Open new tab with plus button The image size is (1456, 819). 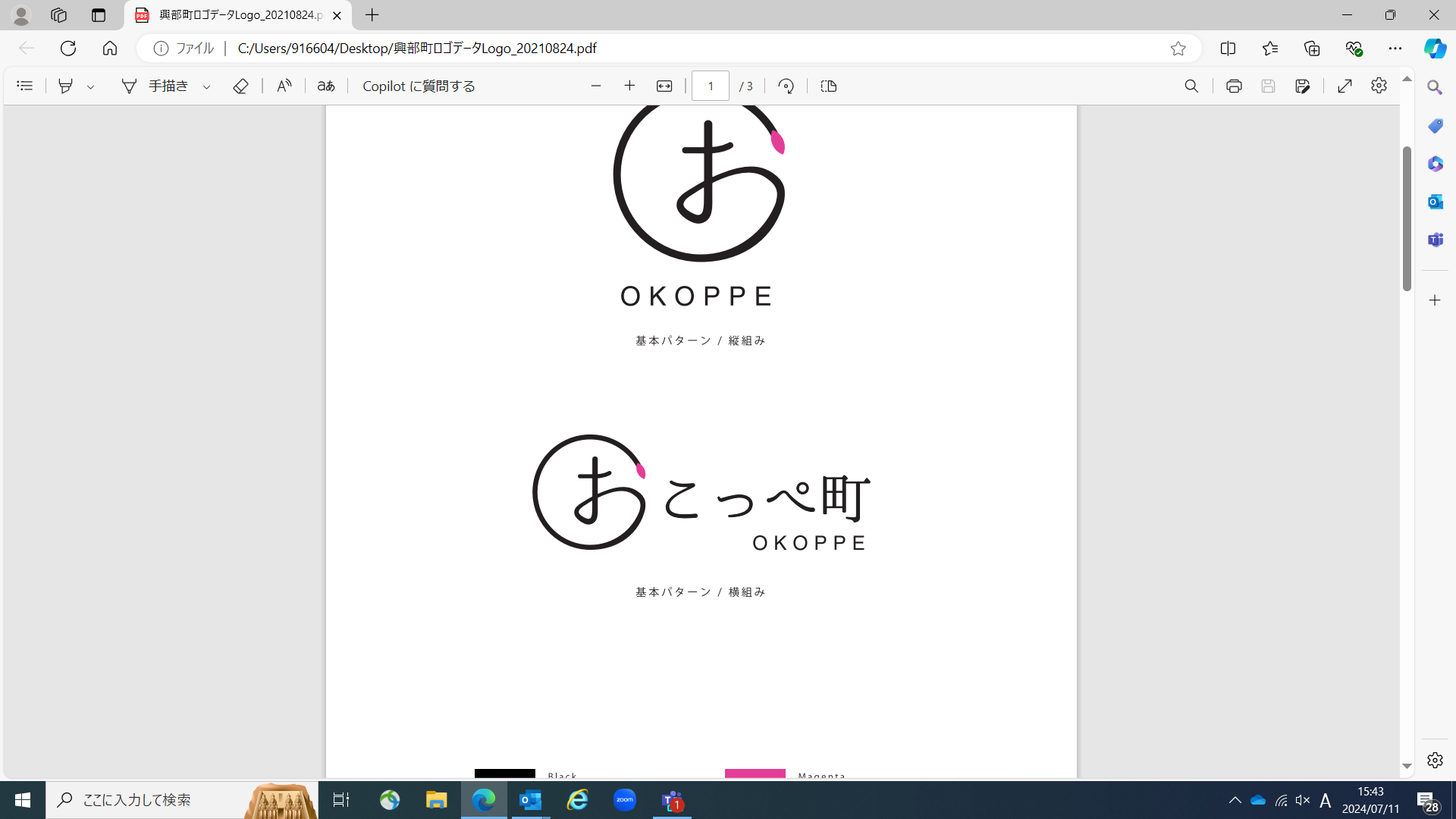tap(372, 15)
